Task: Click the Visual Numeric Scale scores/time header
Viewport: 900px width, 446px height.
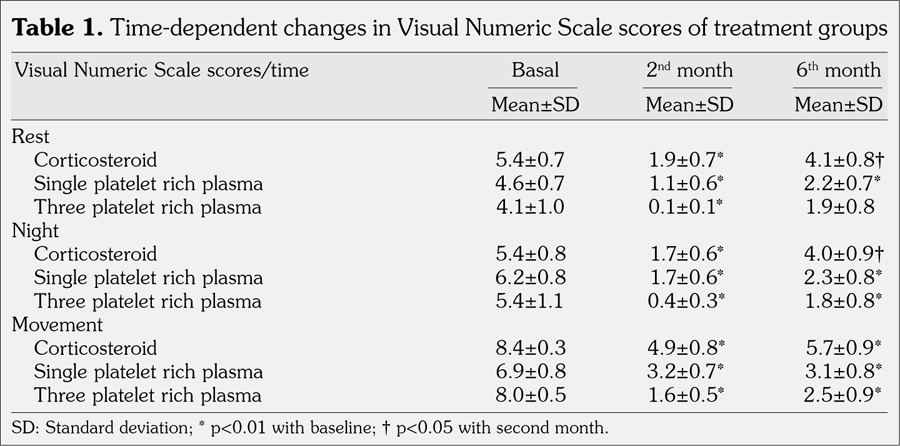Action: click(x=160, y=71)
